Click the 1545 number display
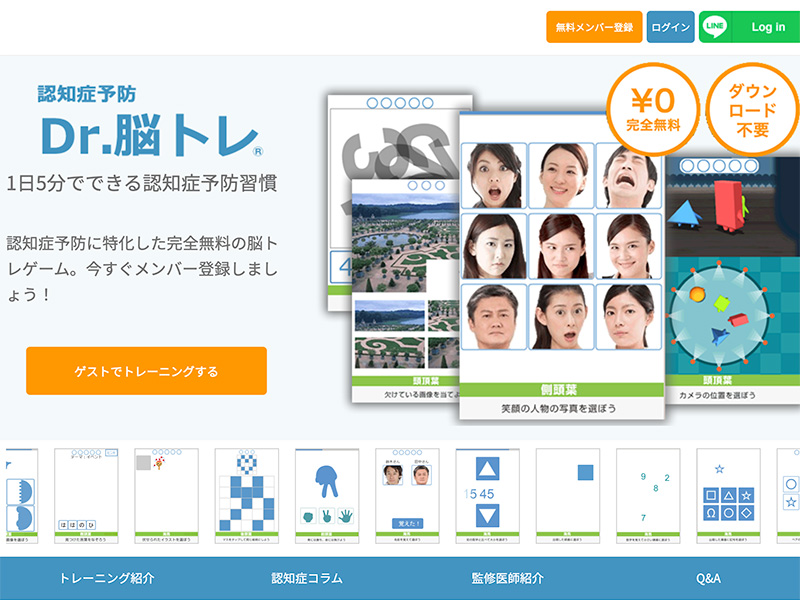 click(480, 493)
